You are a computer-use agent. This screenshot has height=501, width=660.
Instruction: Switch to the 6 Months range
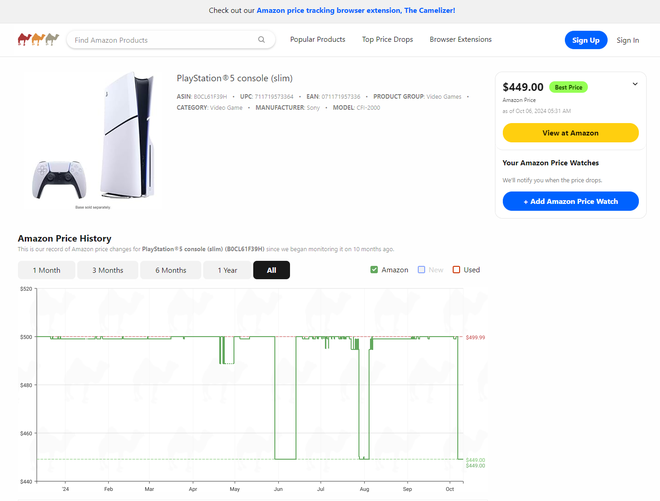170,270
